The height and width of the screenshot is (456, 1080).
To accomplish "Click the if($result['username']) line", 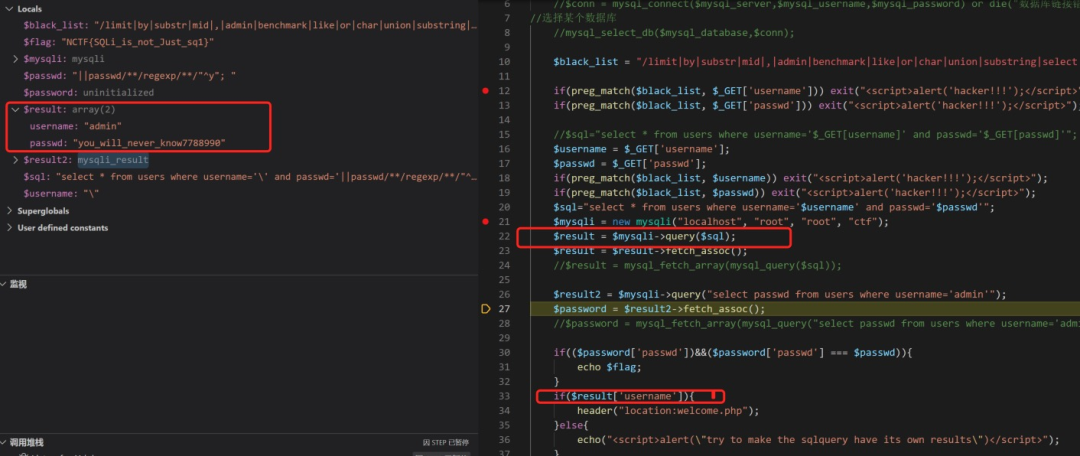I will click(625, 396).
